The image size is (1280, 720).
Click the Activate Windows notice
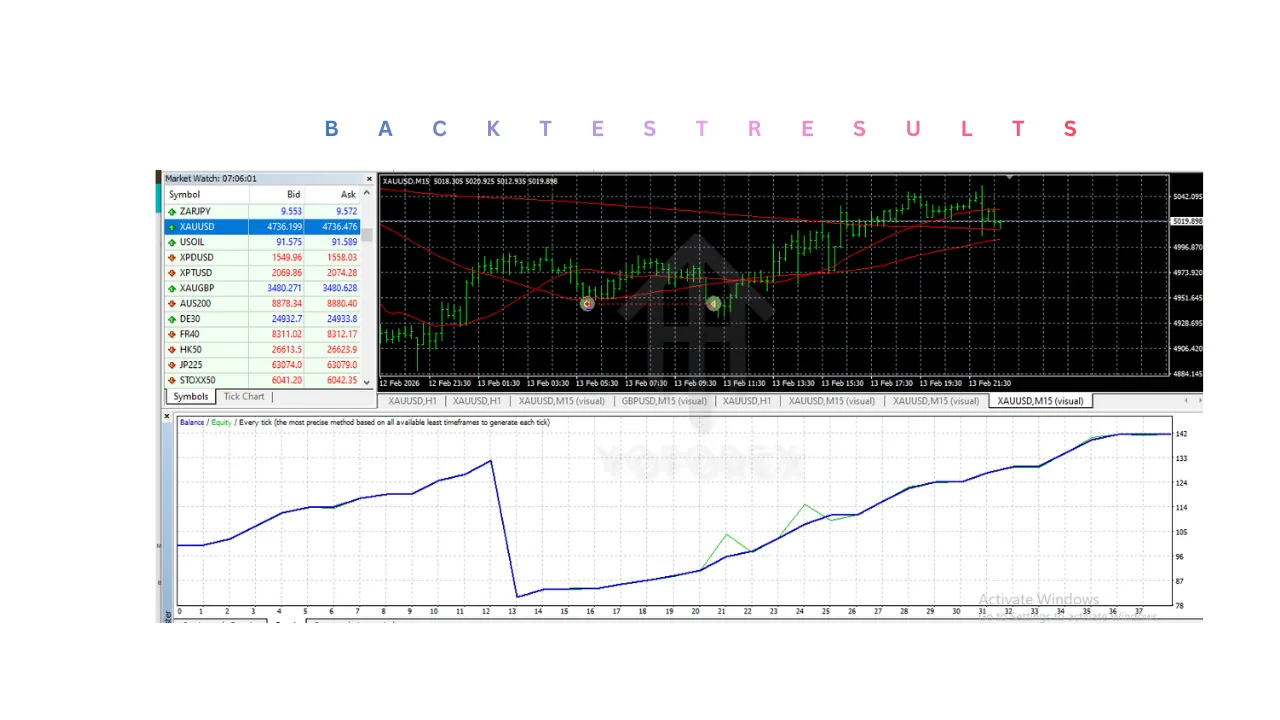[1038, 600]
